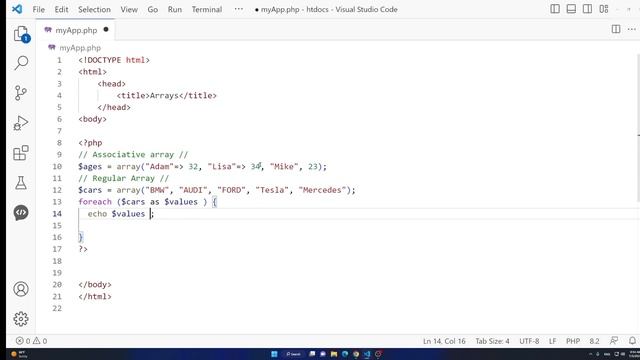The height and width of the screenshot is (360, 640).
Task: Open Google Chrome from the taskbar
Action: pos(356,354)
